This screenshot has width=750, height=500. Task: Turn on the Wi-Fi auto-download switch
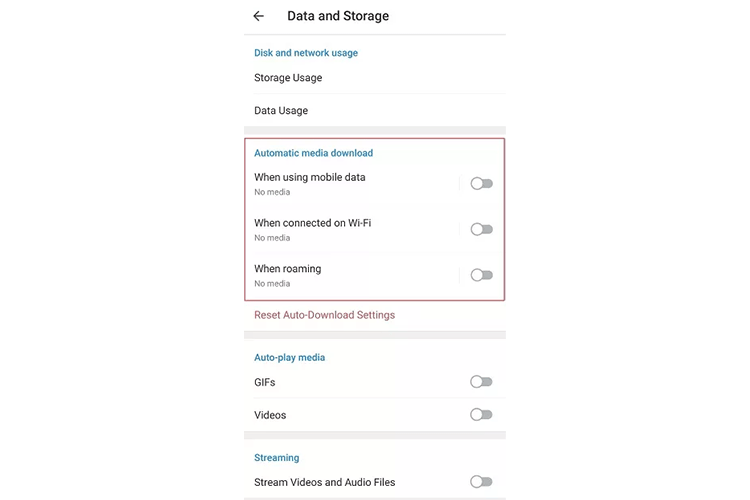(x=481, y=230)
